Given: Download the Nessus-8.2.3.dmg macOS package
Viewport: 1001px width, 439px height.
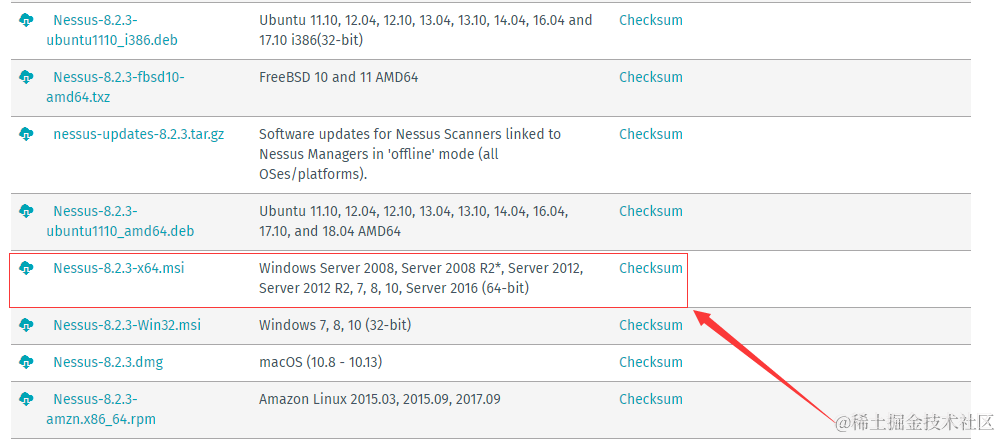Looking at the screenshot, I should coord(108,362).
